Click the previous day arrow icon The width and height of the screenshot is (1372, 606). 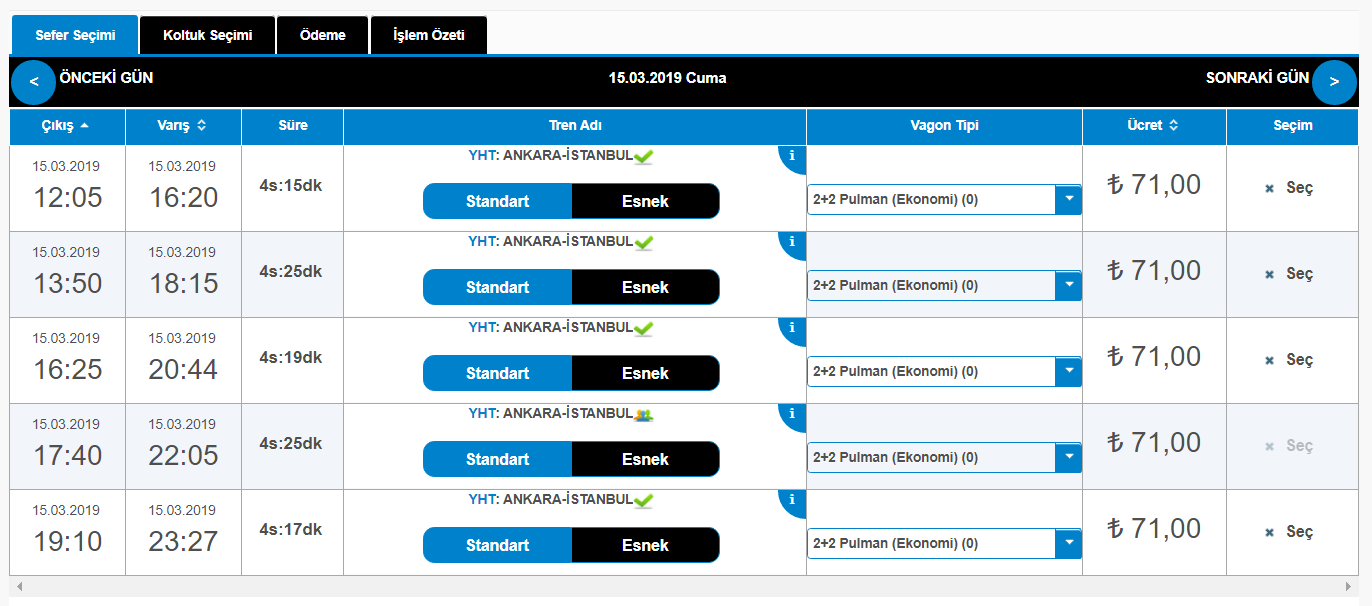(x=34, y=82)
